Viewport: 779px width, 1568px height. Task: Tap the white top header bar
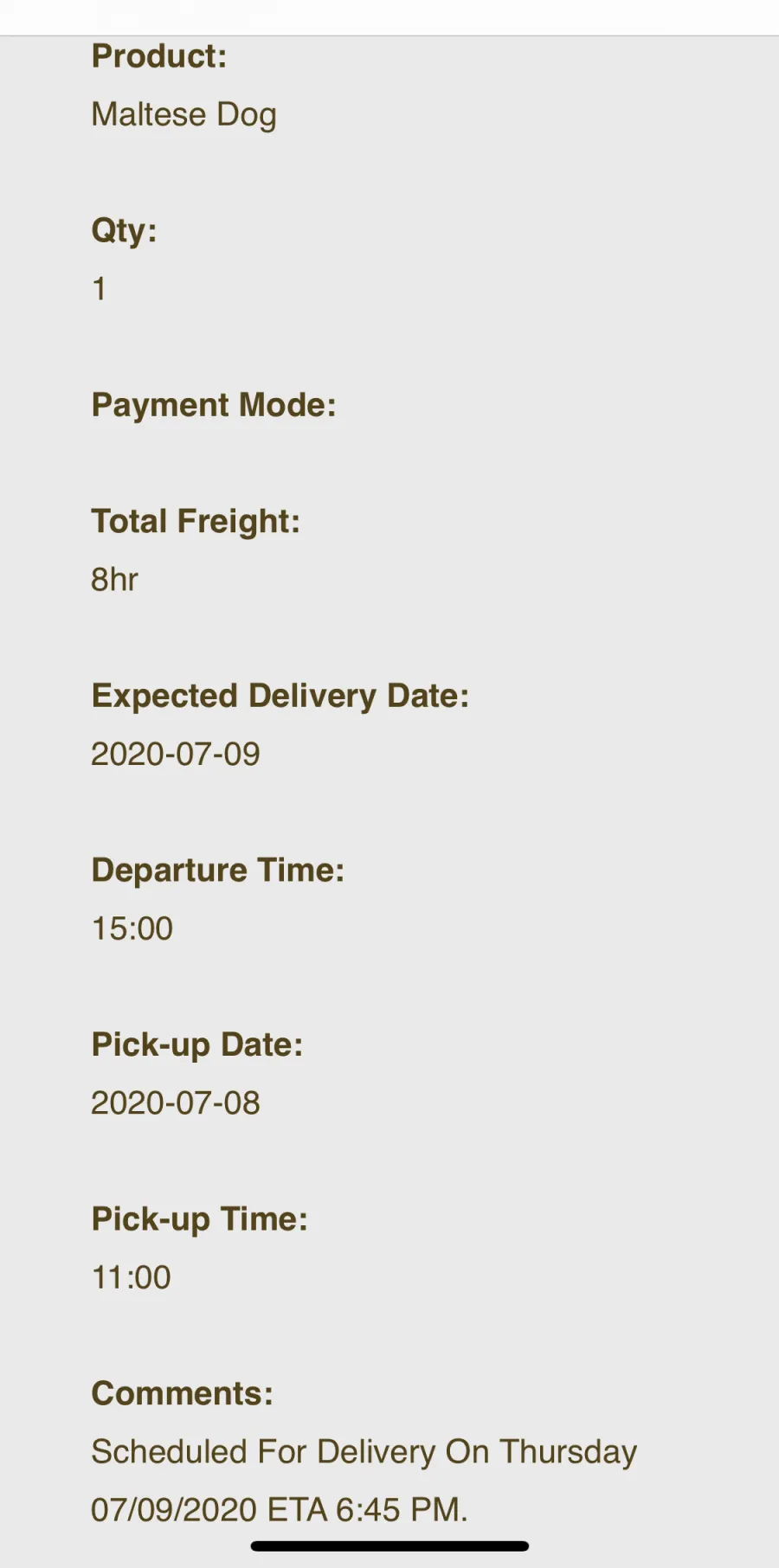pyautogui.click(x=389, y=17)
